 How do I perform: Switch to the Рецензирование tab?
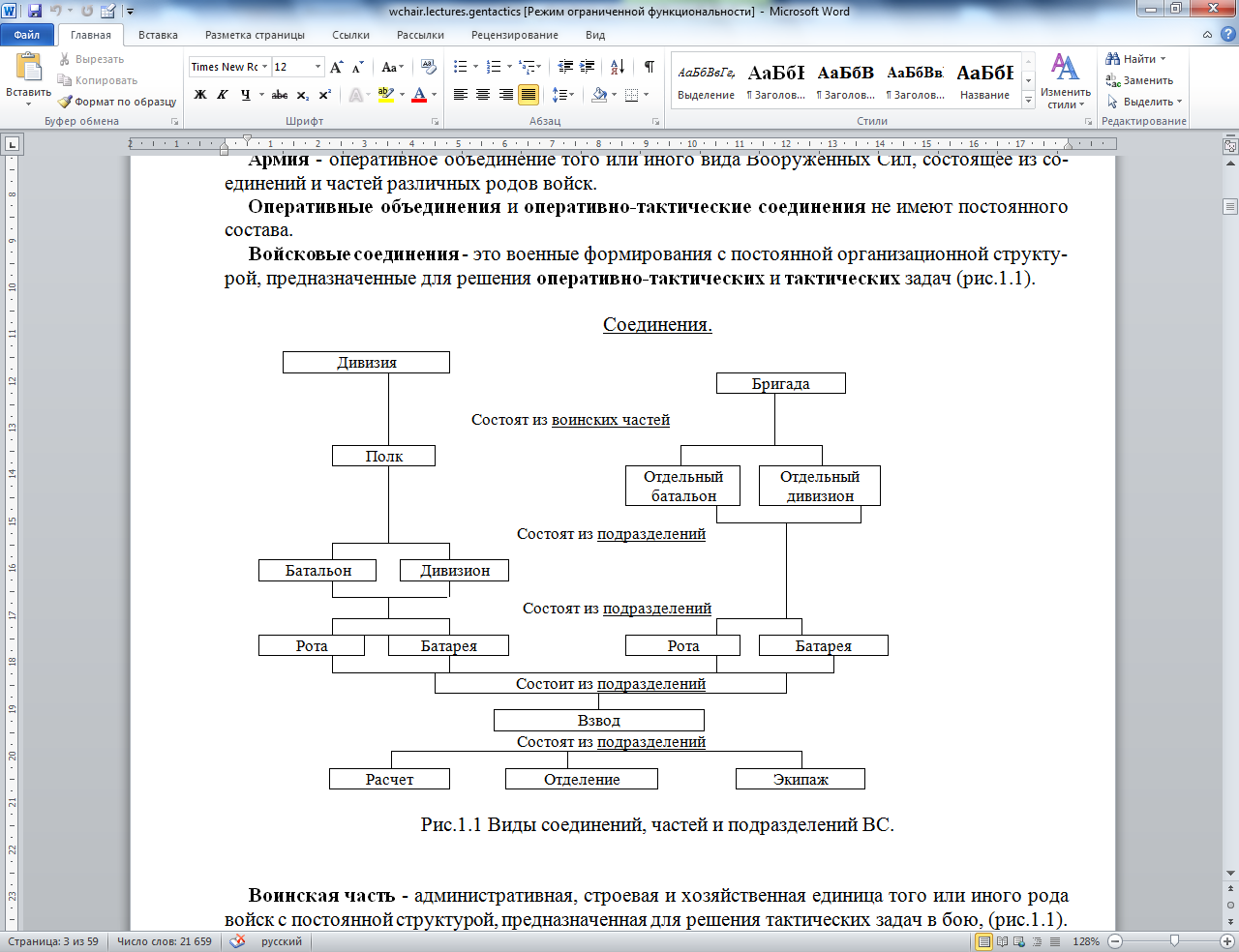coord(515,35)
